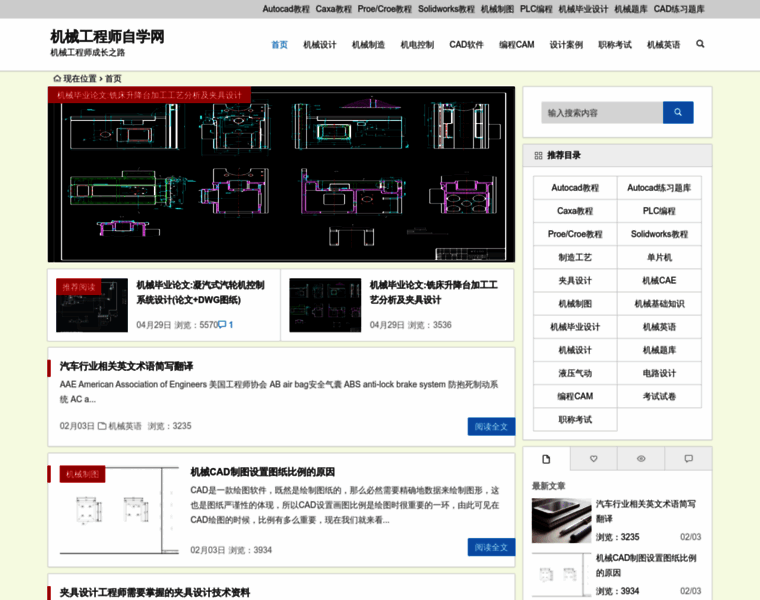Image resolution: width=760 pixels, height=600 pixels.
Task: Click into the 输入搜索内容 search field
Action: 602,113
